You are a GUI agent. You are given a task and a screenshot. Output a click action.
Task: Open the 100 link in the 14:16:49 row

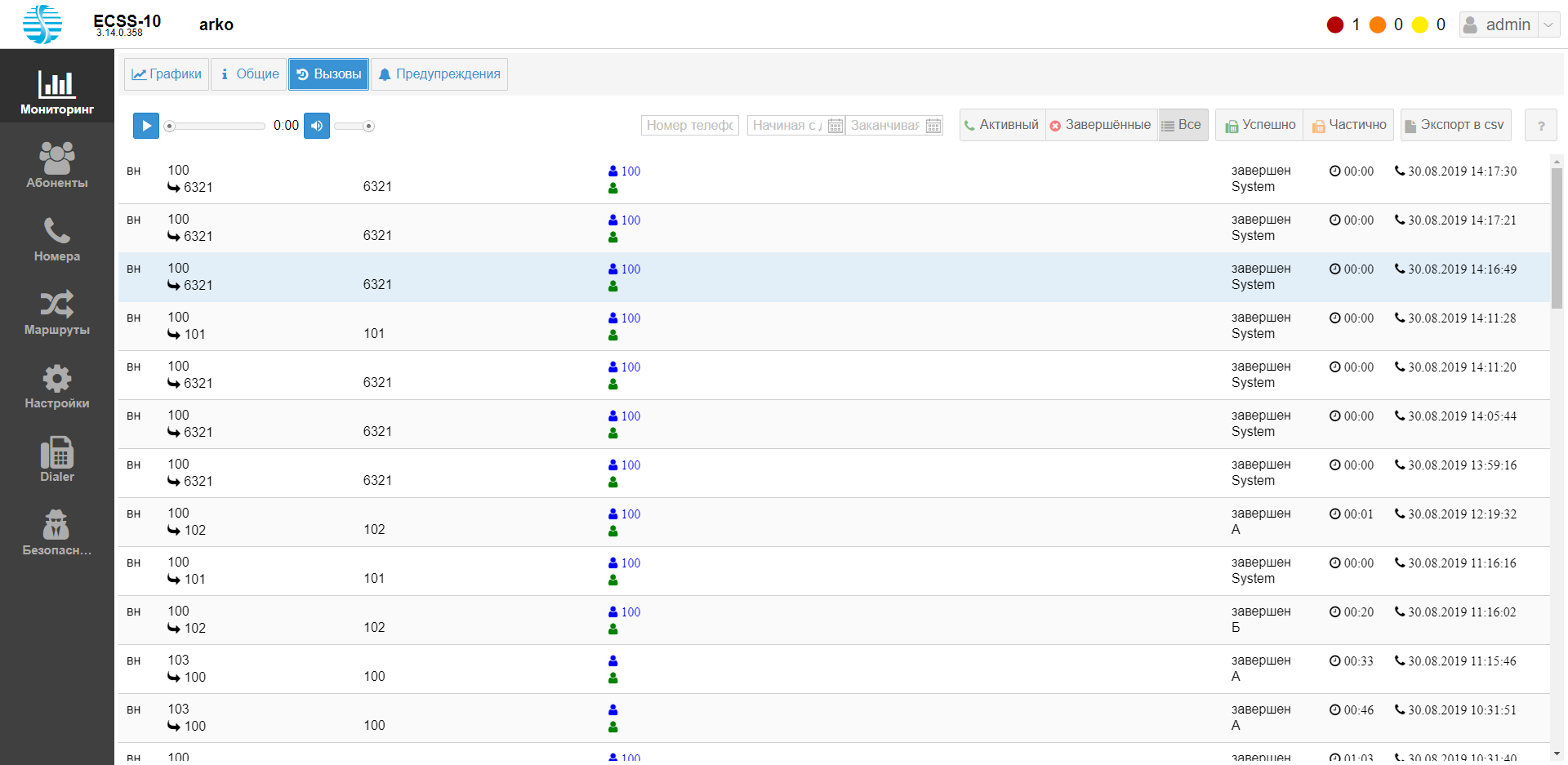coord(630,269)
